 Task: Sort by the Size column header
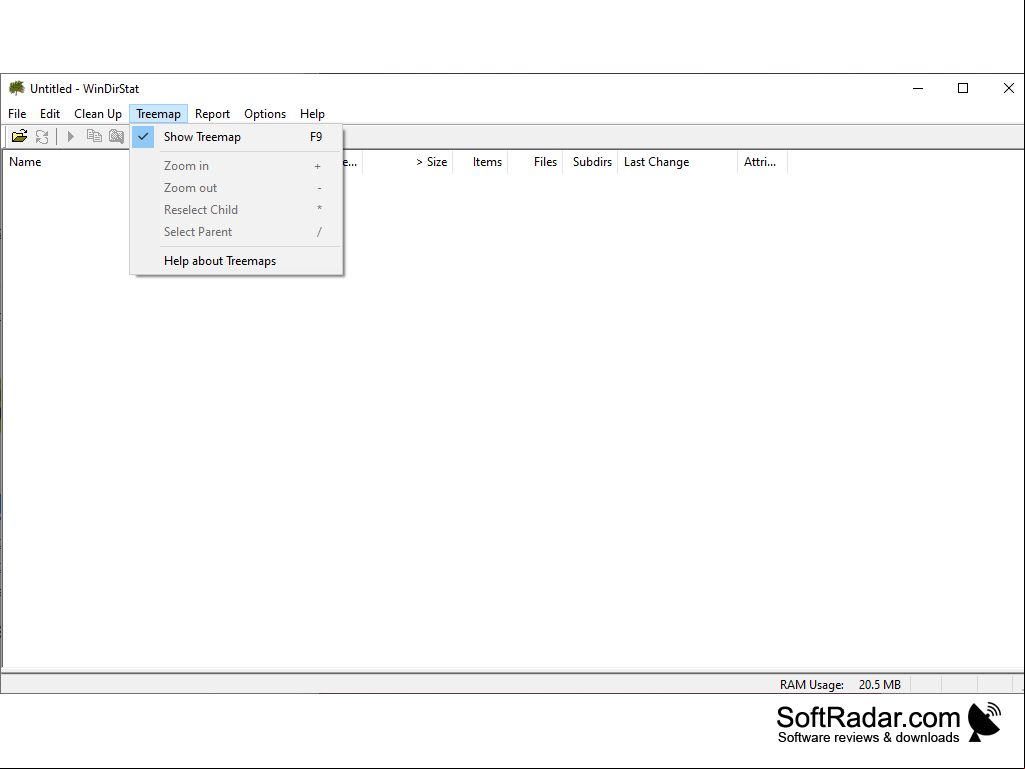407,162
